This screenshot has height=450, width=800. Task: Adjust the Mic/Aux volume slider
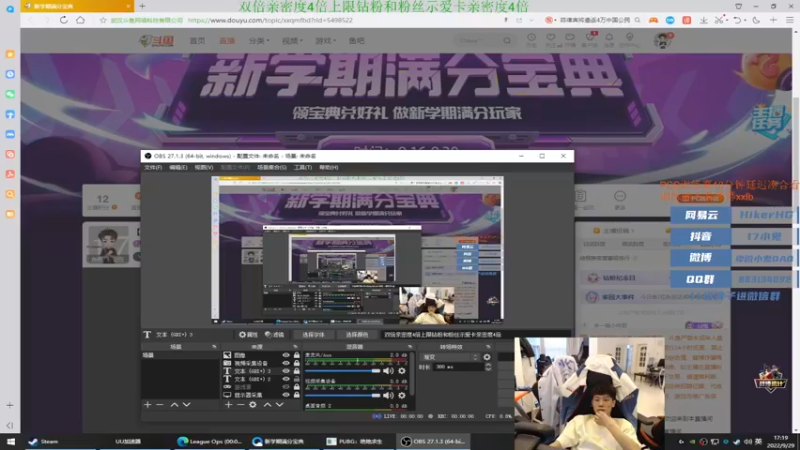pyautogui.click(x=343, y=371)
